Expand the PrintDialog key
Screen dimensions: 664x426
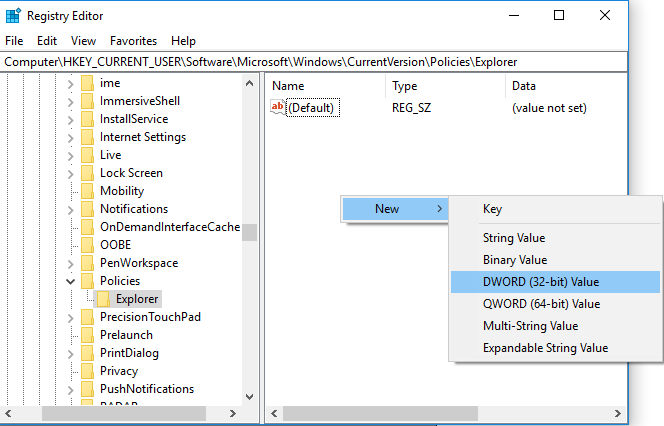coord(70,354)
